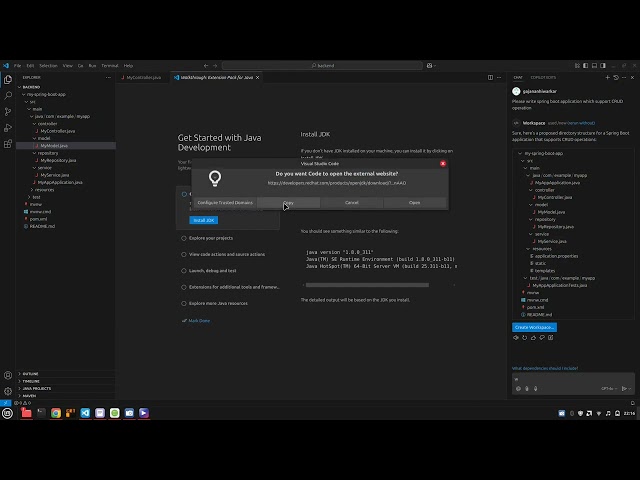Open the Search view in activity bar
Screen dimensions: 640x480
(8, 96)
